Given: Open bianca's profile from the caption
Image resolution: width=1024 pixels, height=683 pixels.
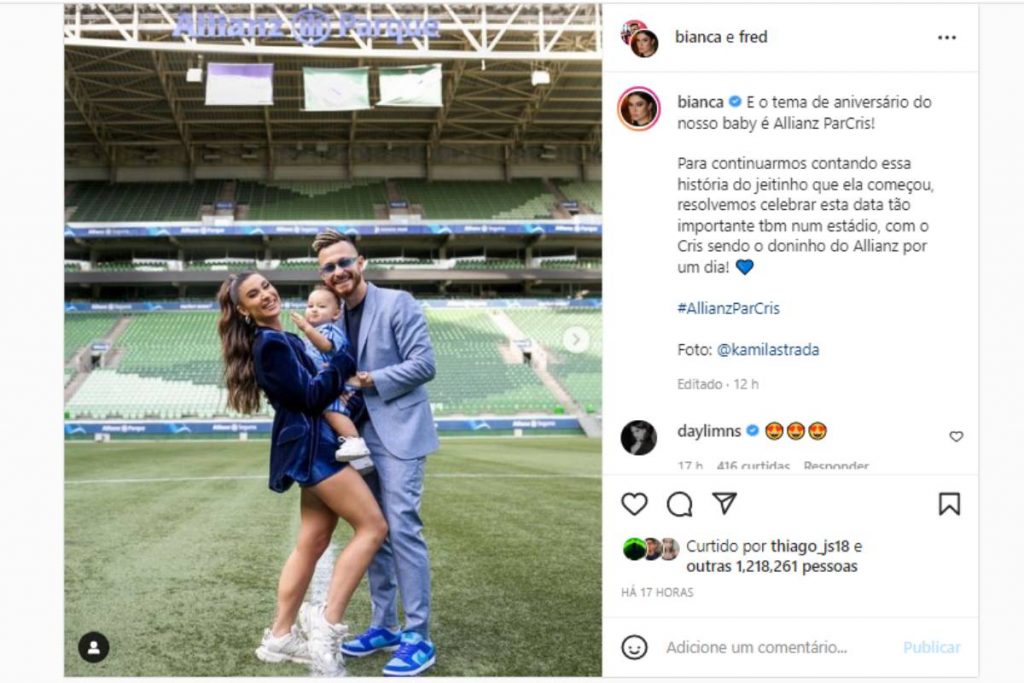Looking at the screenshot, I should [x=699, y=101].
